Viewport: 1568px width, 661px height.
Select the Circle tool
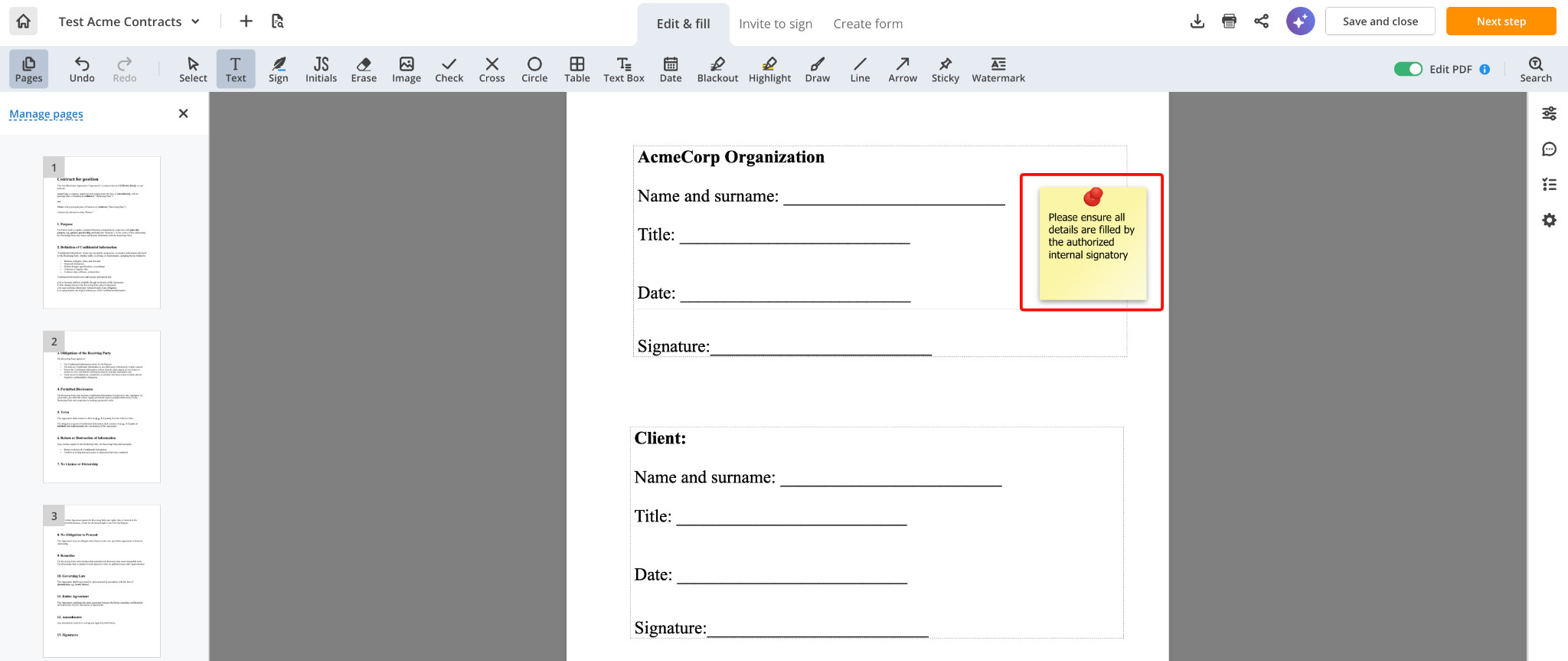534,69
